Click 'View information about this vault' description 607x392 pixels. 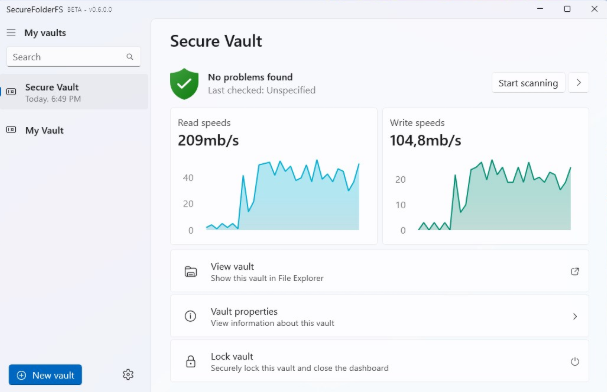272,323
